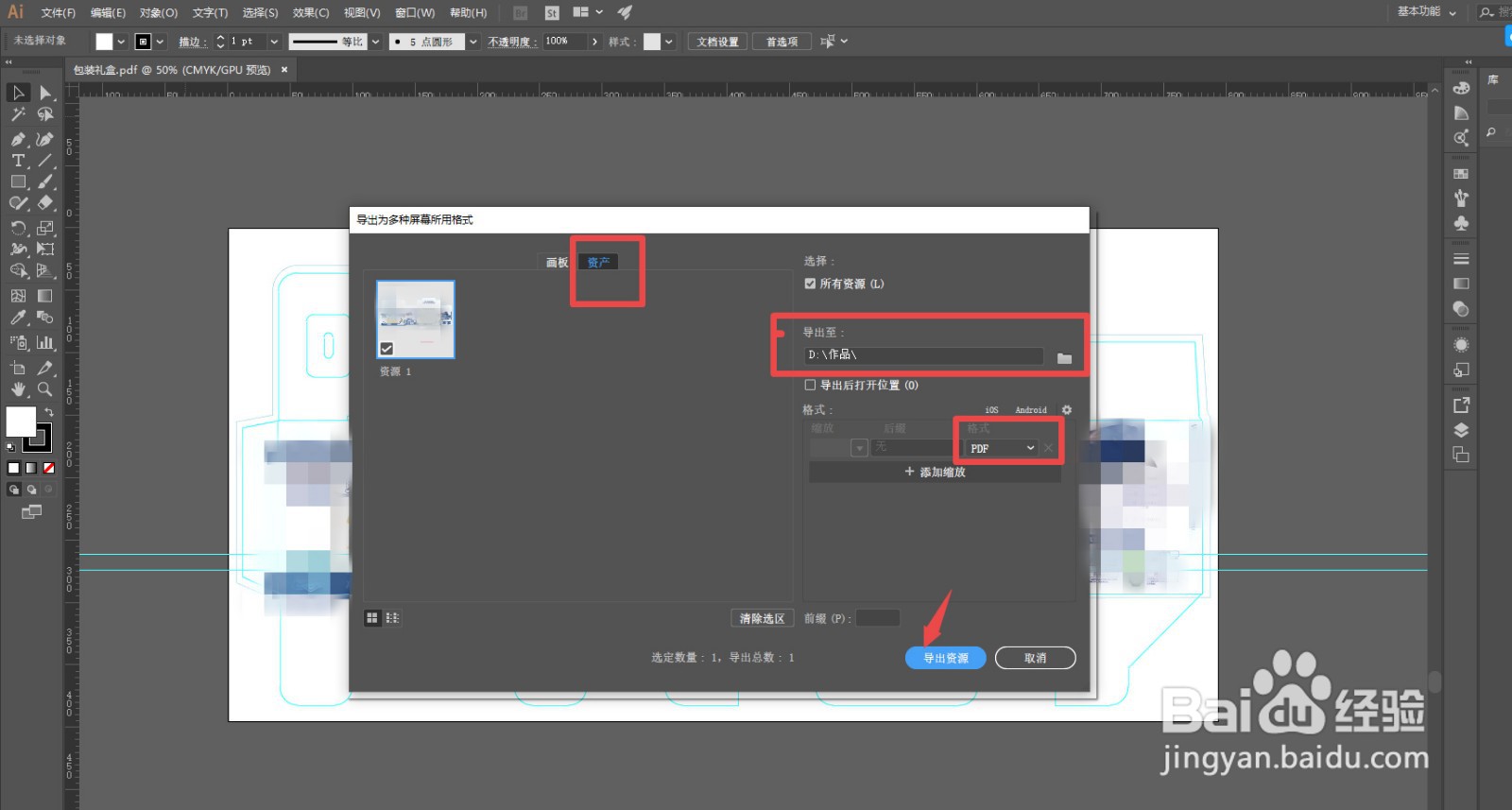Click 添加缩放 to add scale

pos(935,472)
